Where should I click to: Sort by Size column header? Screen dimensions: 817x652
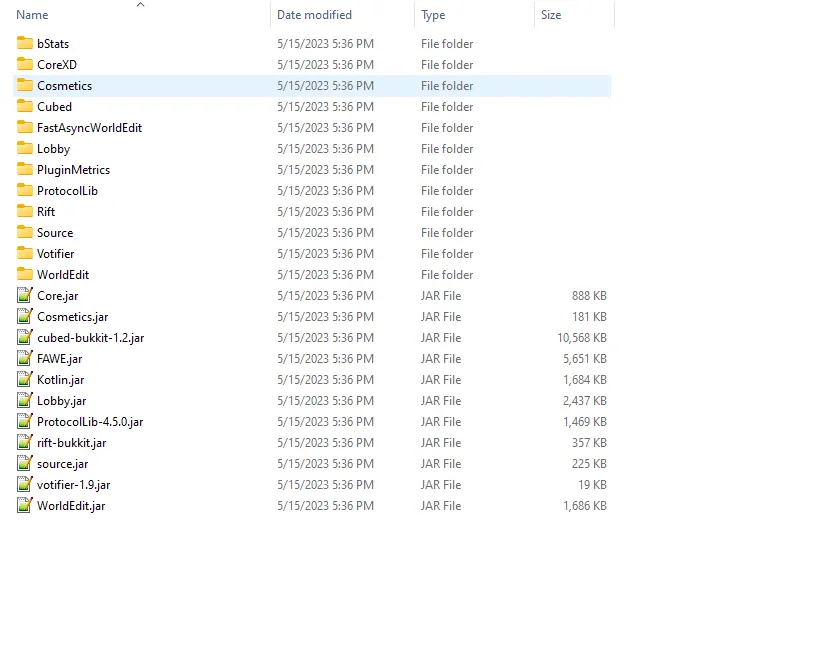pos(551,15)
